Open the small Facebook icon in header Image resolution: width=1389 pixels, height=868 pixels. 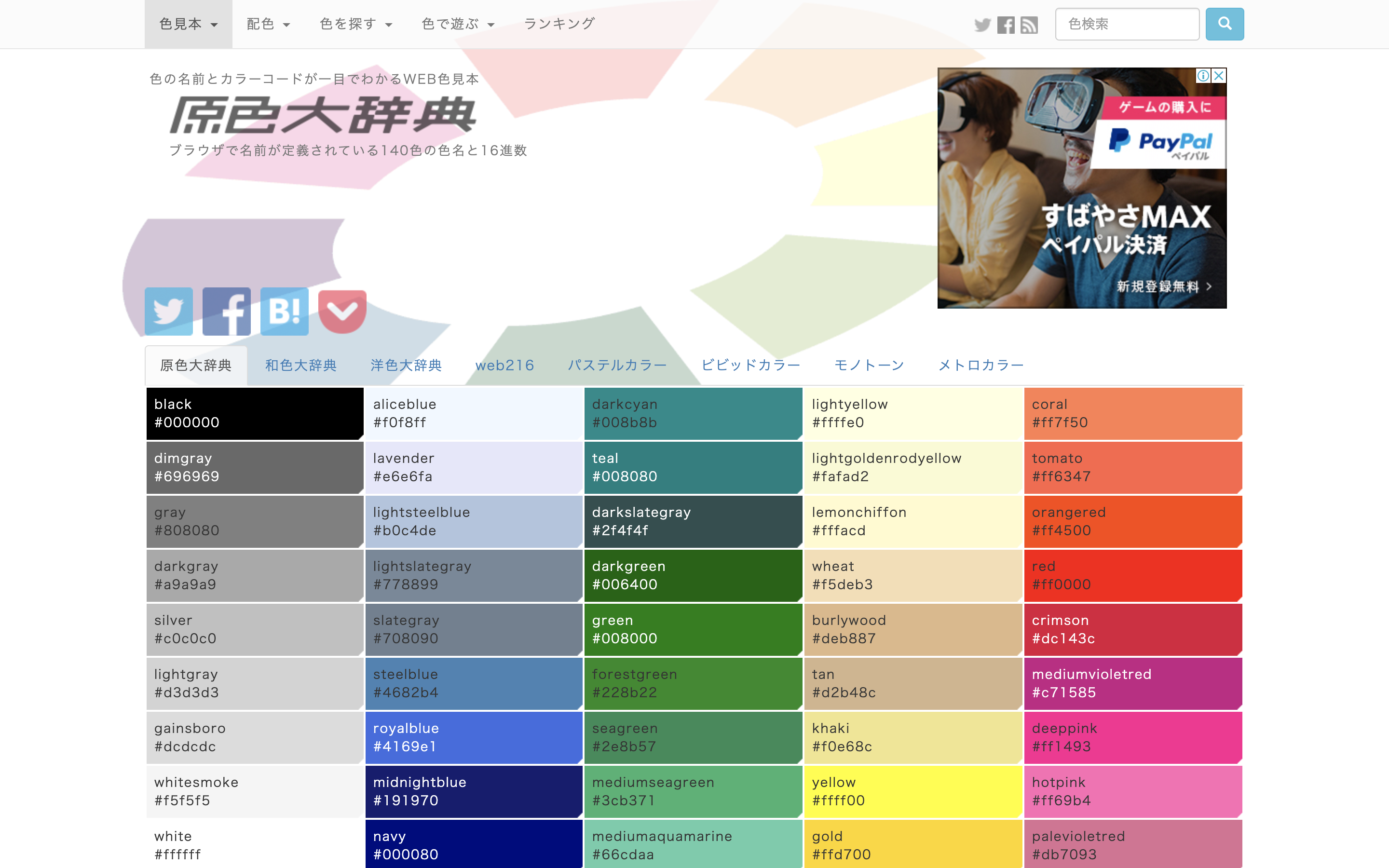(x=1006, y=25)
